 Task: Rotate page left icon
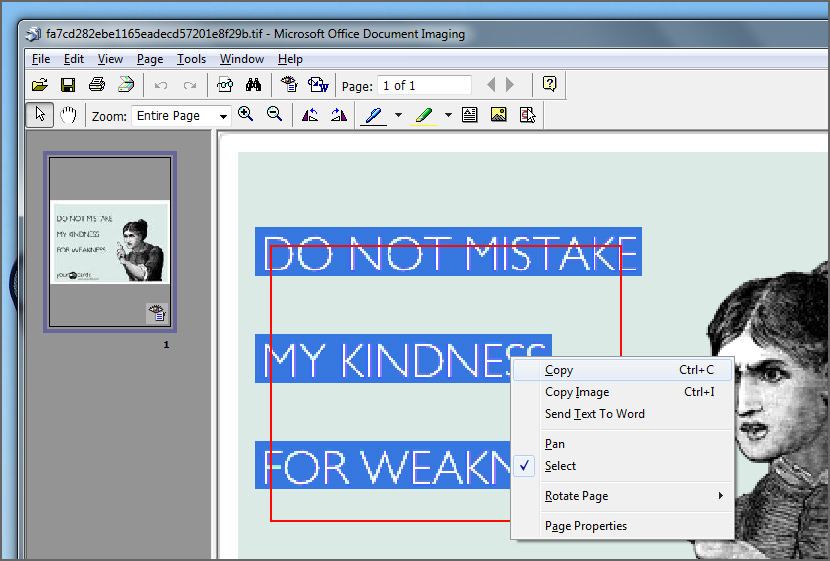coord(310,115)
